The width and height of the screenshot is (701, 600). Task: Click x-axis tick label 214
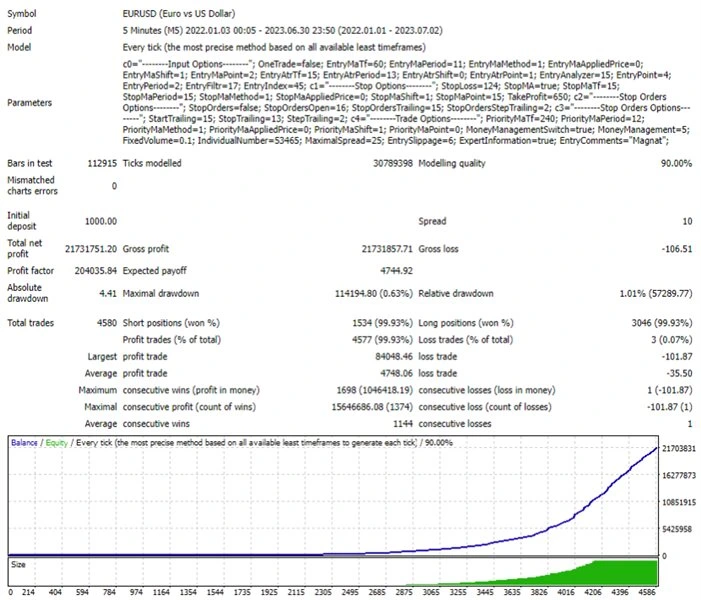coord(28,592)
